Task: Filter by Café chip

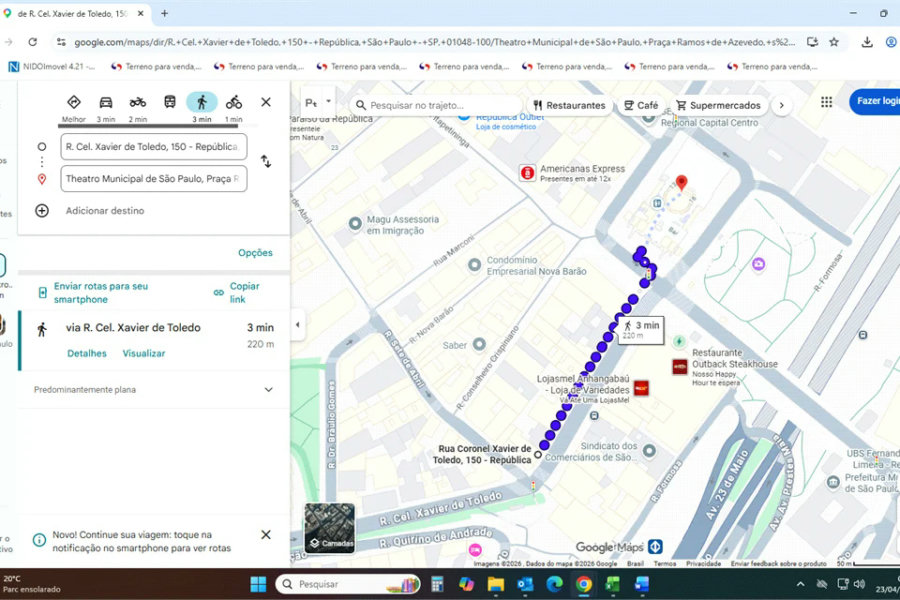Action: coord(641,105)
